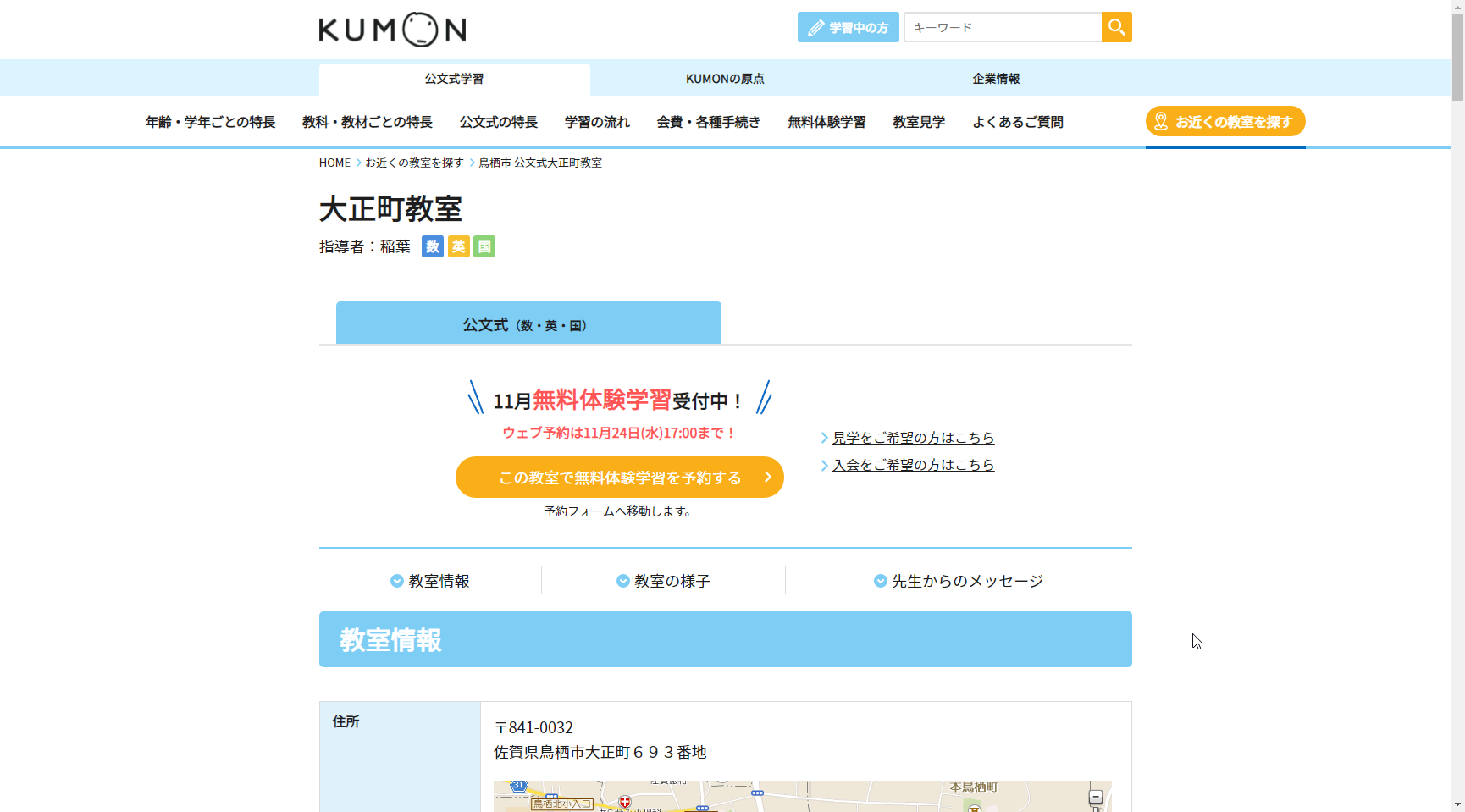Click the postal code 〒841-0032 text
1465x812 pixels.
point(533,727)
